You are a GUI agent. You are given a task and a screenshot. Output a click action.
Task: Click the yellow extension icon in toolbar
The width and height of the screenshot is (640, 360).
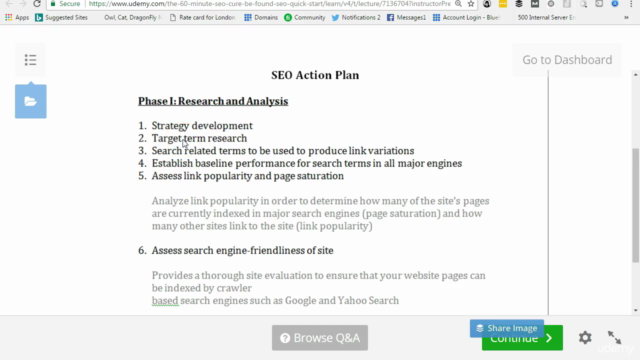[503, 4]
